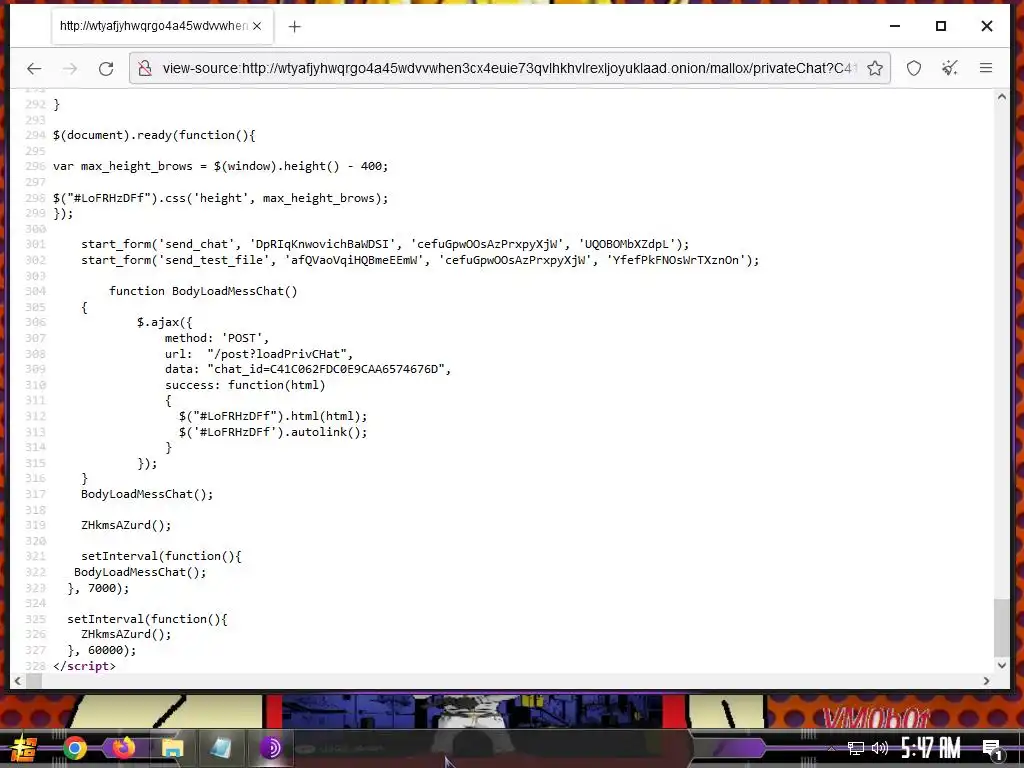Screen dimensions: 1024x768
Task: Open the Start menu icon in taskbar
Action: click(x=24, y=748)
